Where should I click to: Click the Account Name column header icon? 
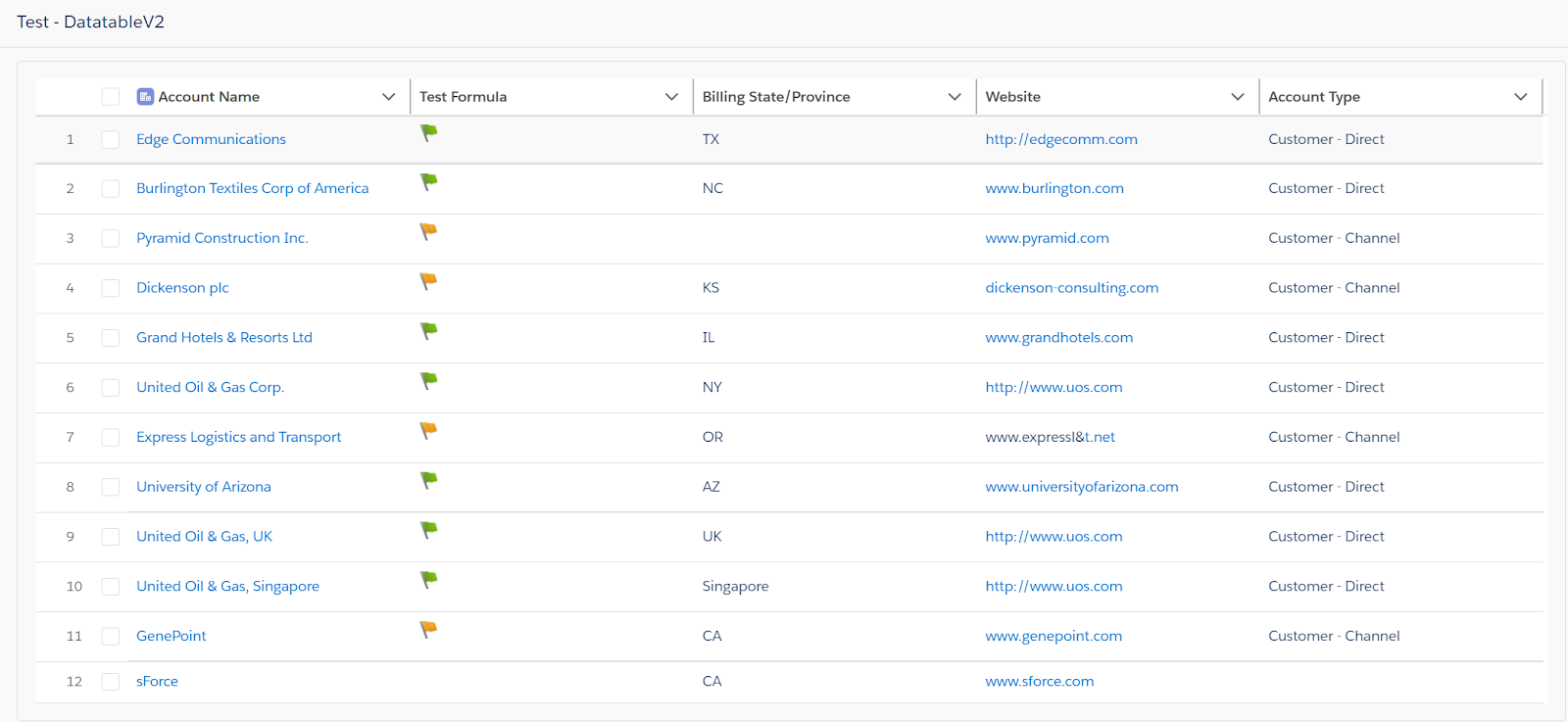(145, 97)
